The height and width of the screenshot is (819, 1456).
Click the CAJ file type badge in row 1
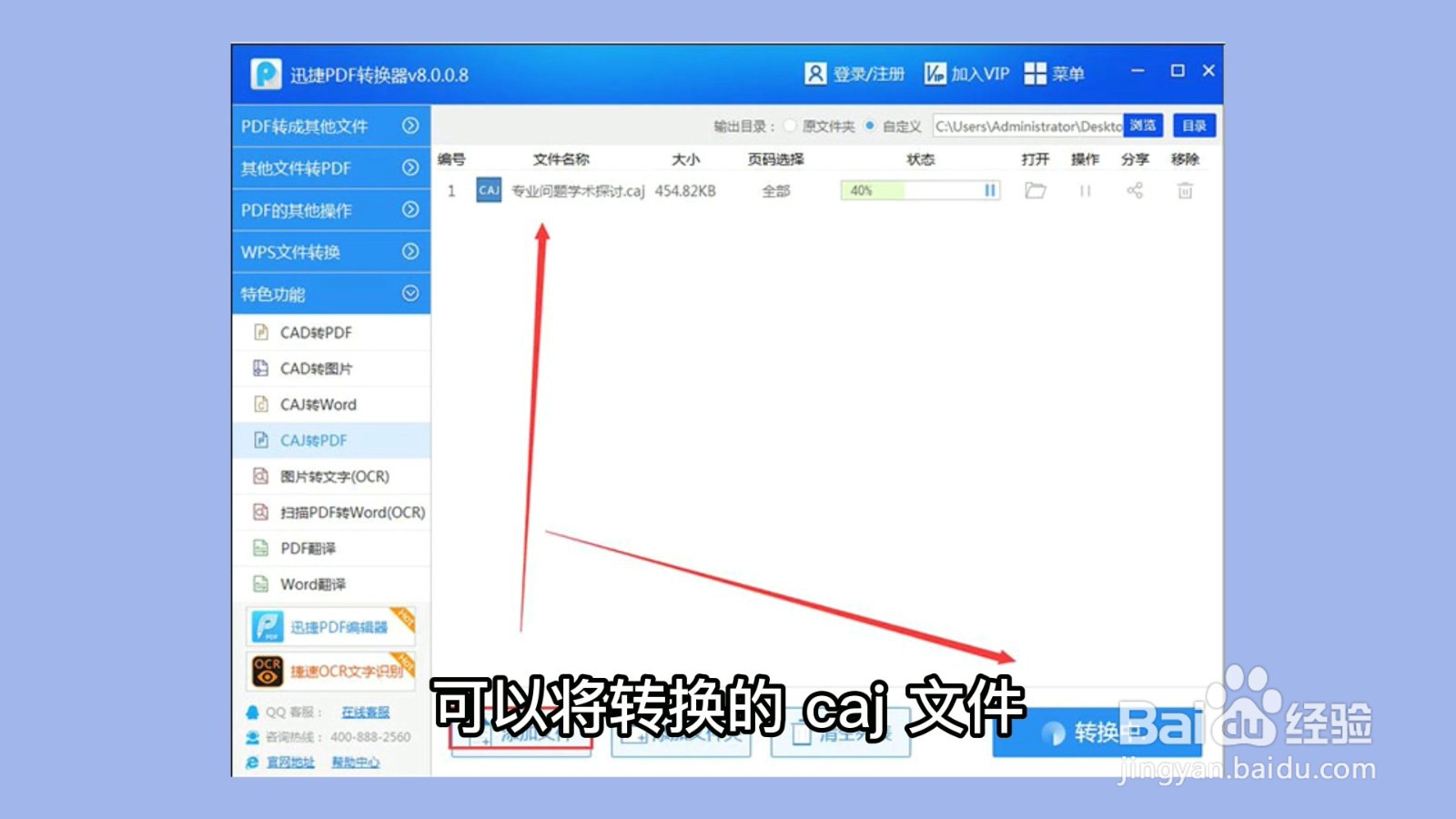coord(488,191)
